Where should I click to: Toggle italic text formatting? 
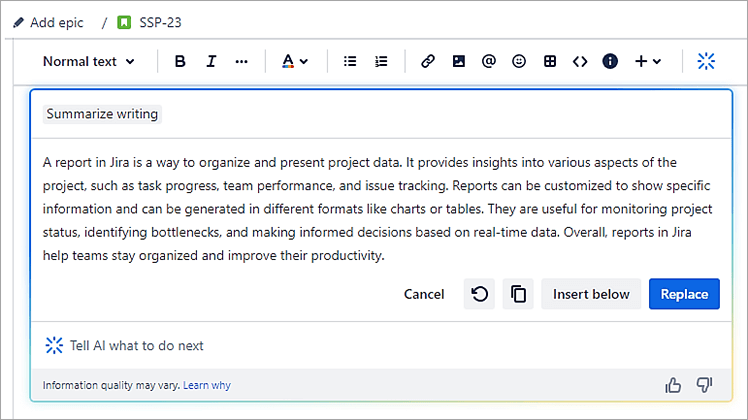click(211, 61)
